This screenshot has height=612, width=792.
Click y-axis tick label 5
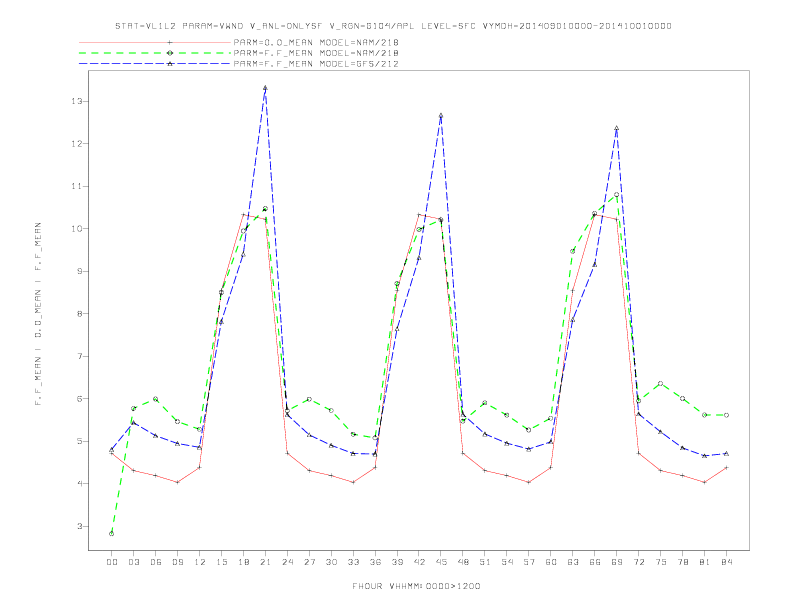click(79, 441)
